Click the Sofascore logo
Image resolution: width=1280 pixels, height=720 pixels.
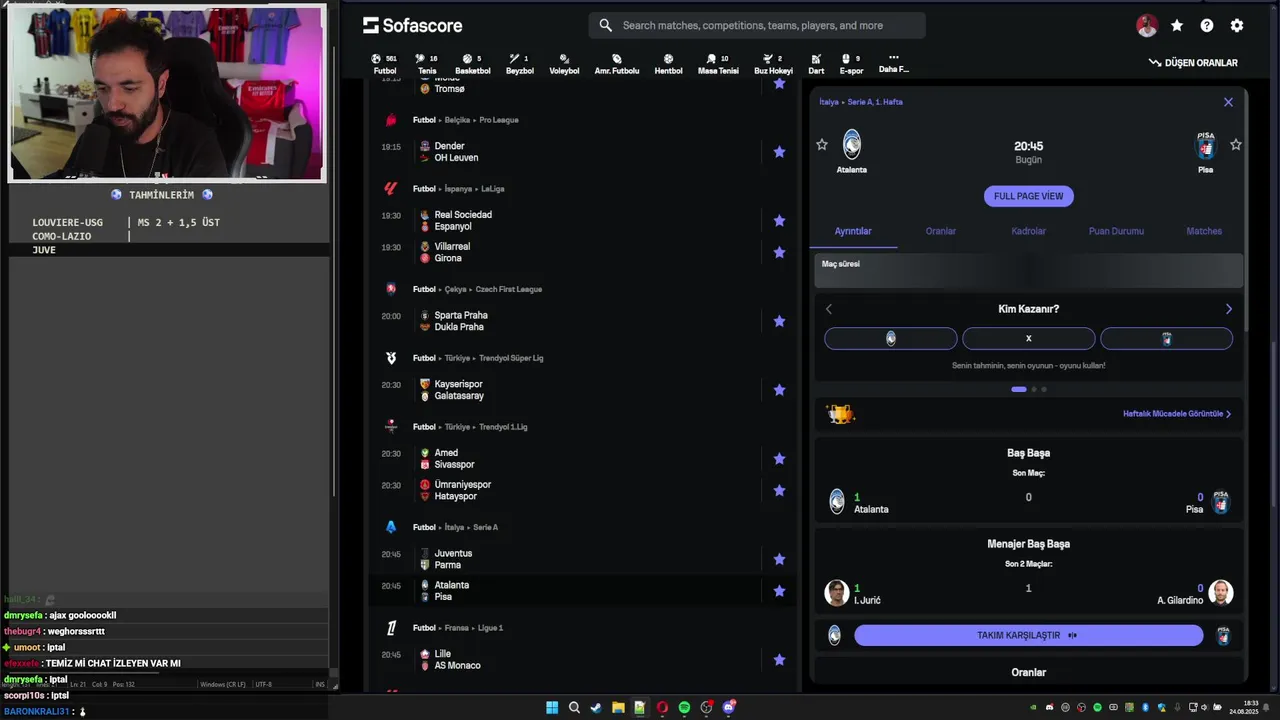click(412, 25)
